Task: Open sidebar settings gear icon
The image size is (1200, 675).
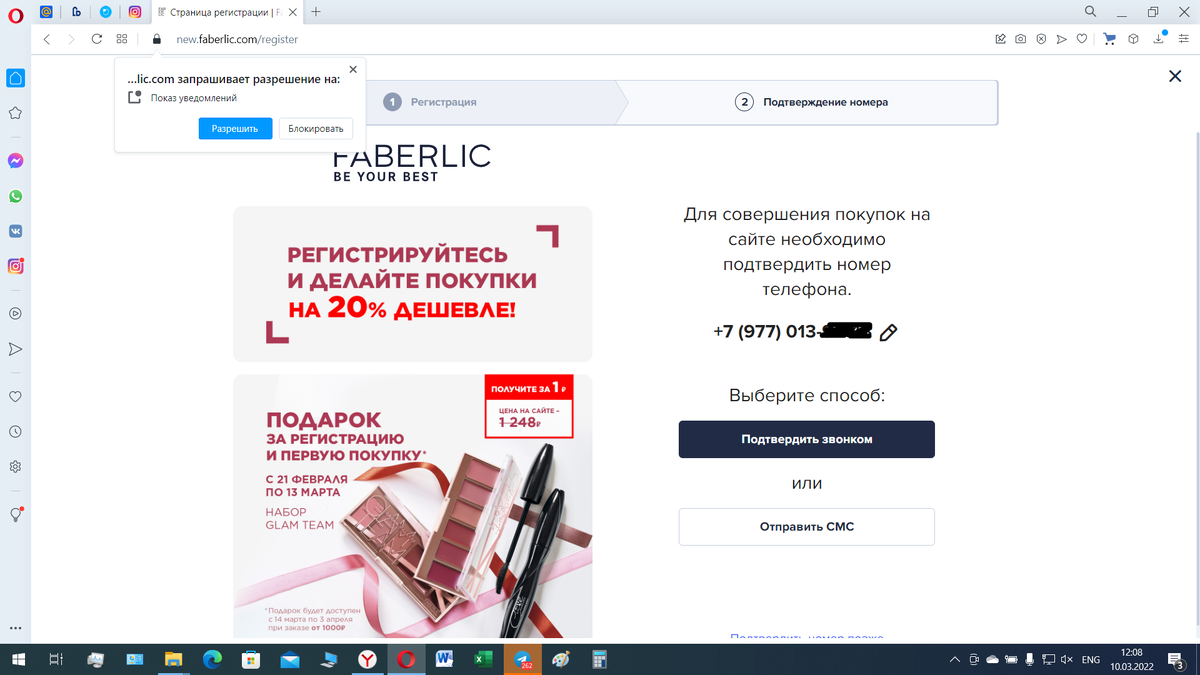Action: pos(16,467)
